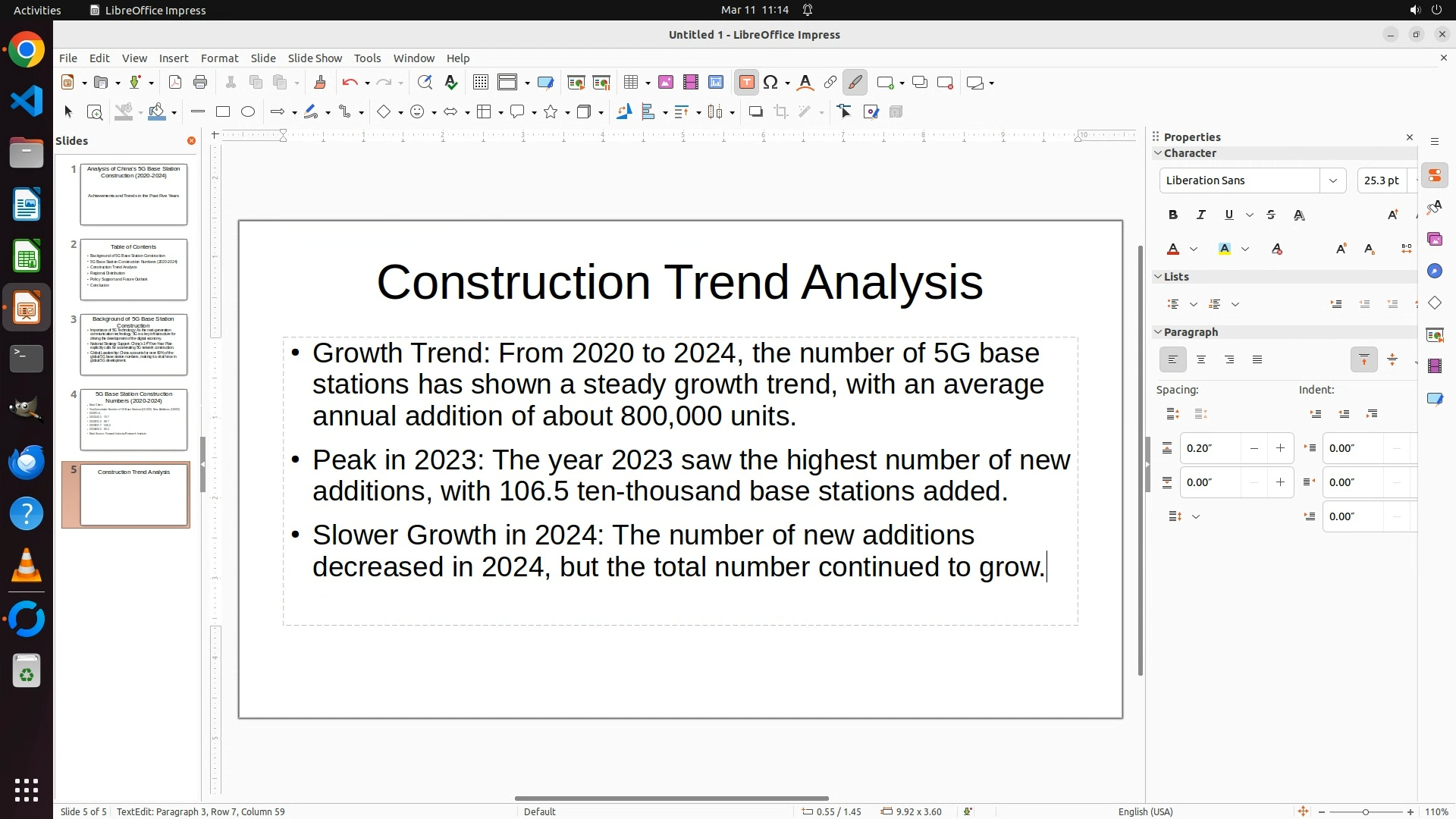Open the font name dropdown

tap(1332, 180)
